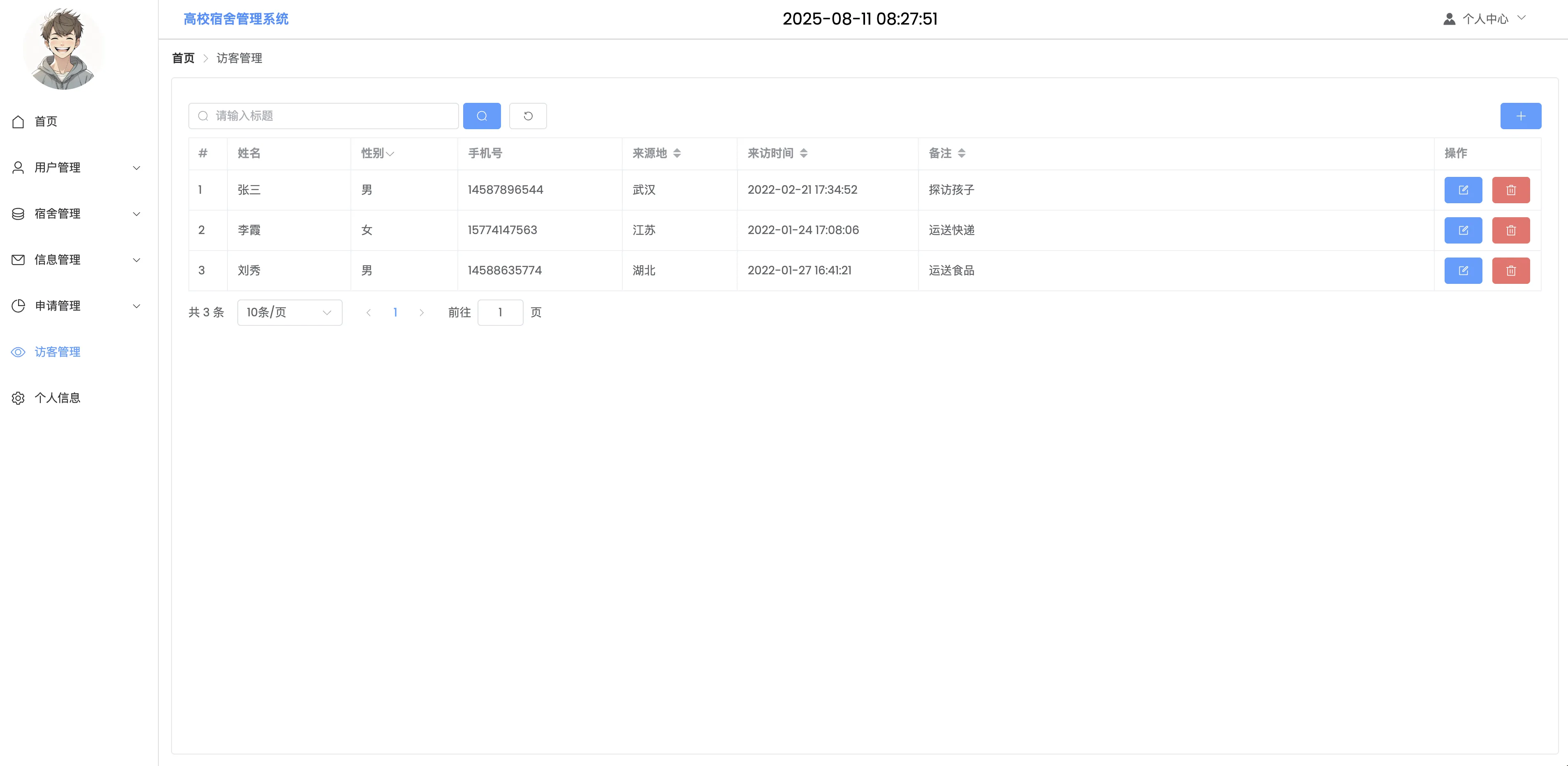The width and height of the screenshot is (1568, 766).
Task: Open the 性别 filter dropdown
Action: pos(390,153)
